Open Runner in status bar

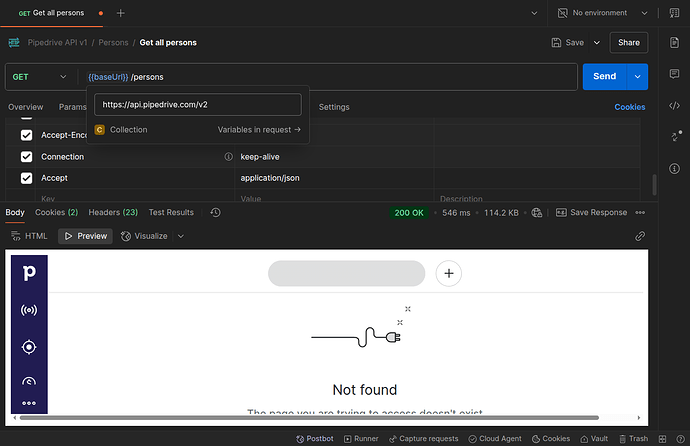click(361, 439)
